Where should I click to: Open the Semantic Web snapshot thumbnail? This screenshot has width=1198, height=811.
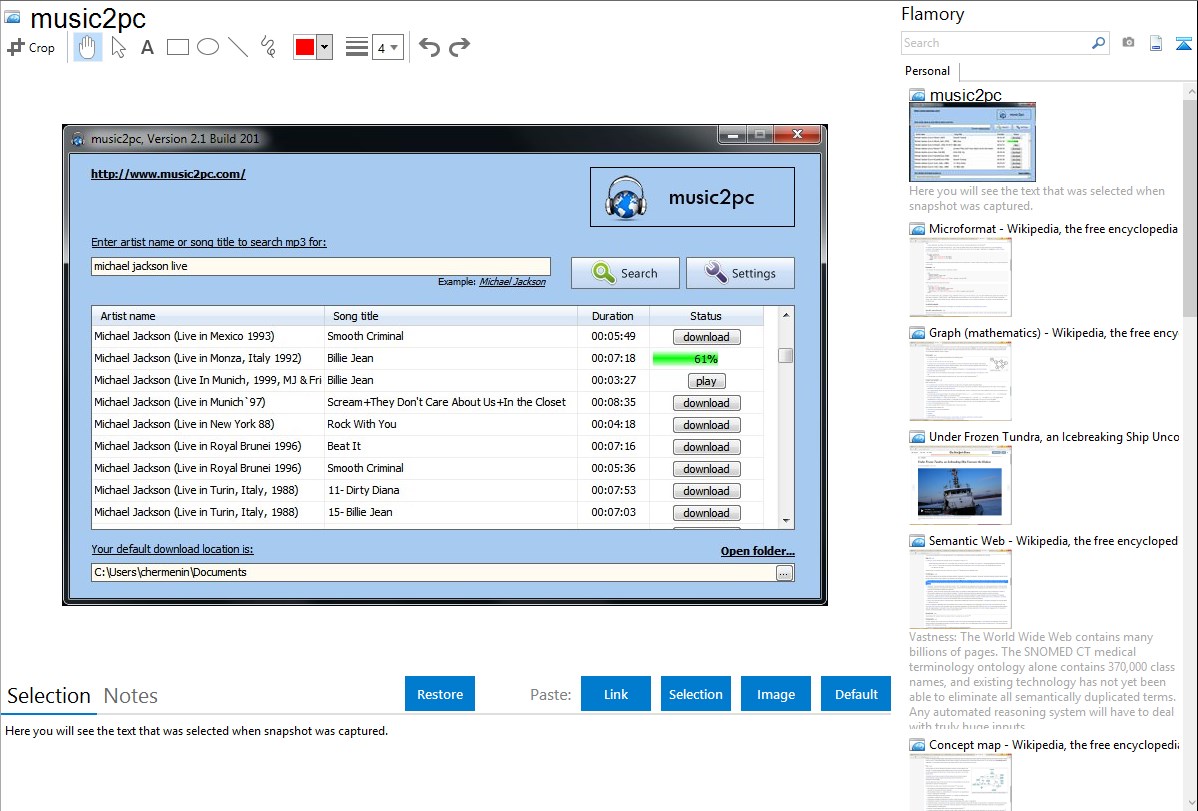[960, 588]
